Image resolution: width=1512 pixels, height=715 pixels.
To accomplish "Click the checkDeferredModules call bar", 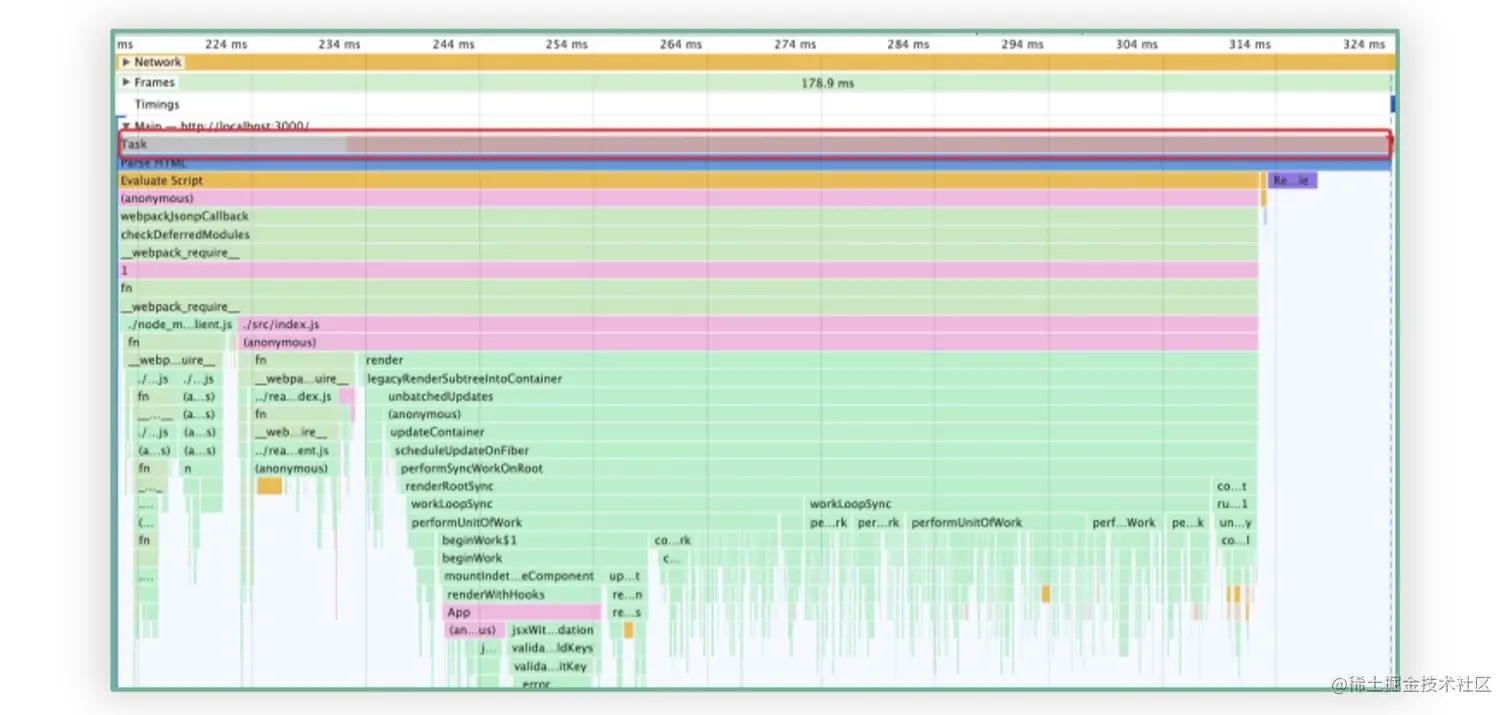I will click(x=688, y=235).
